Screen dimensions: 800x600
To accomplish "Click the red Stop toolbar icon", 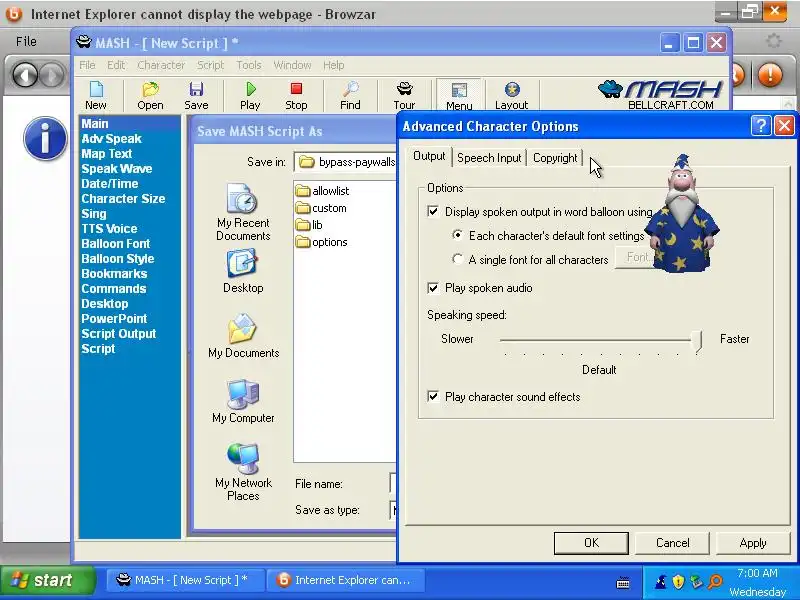I will click(296, 96).
